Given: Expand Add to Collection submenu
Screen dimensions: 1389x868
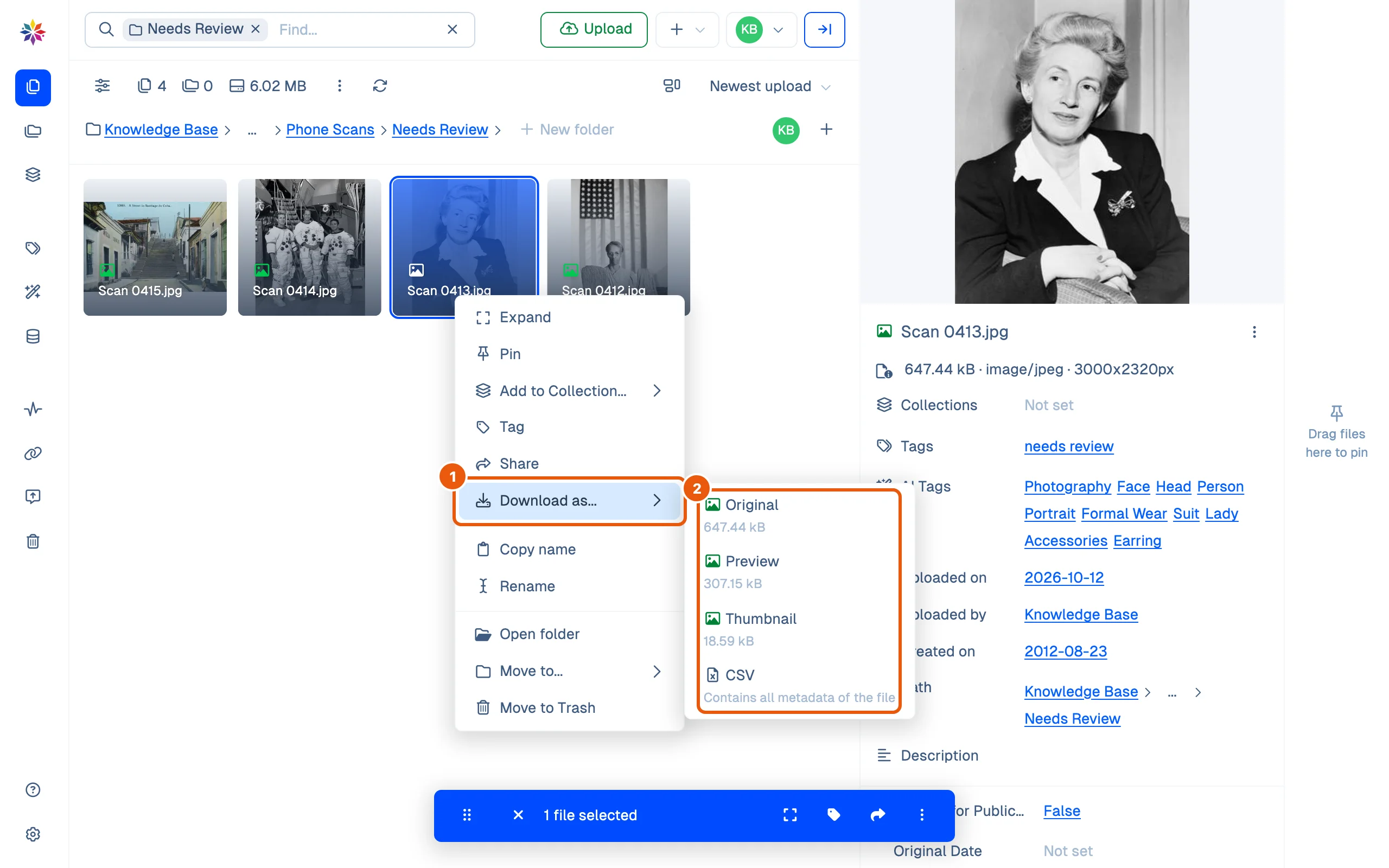Looking at the screenshot, I should (x=569, y=391).
